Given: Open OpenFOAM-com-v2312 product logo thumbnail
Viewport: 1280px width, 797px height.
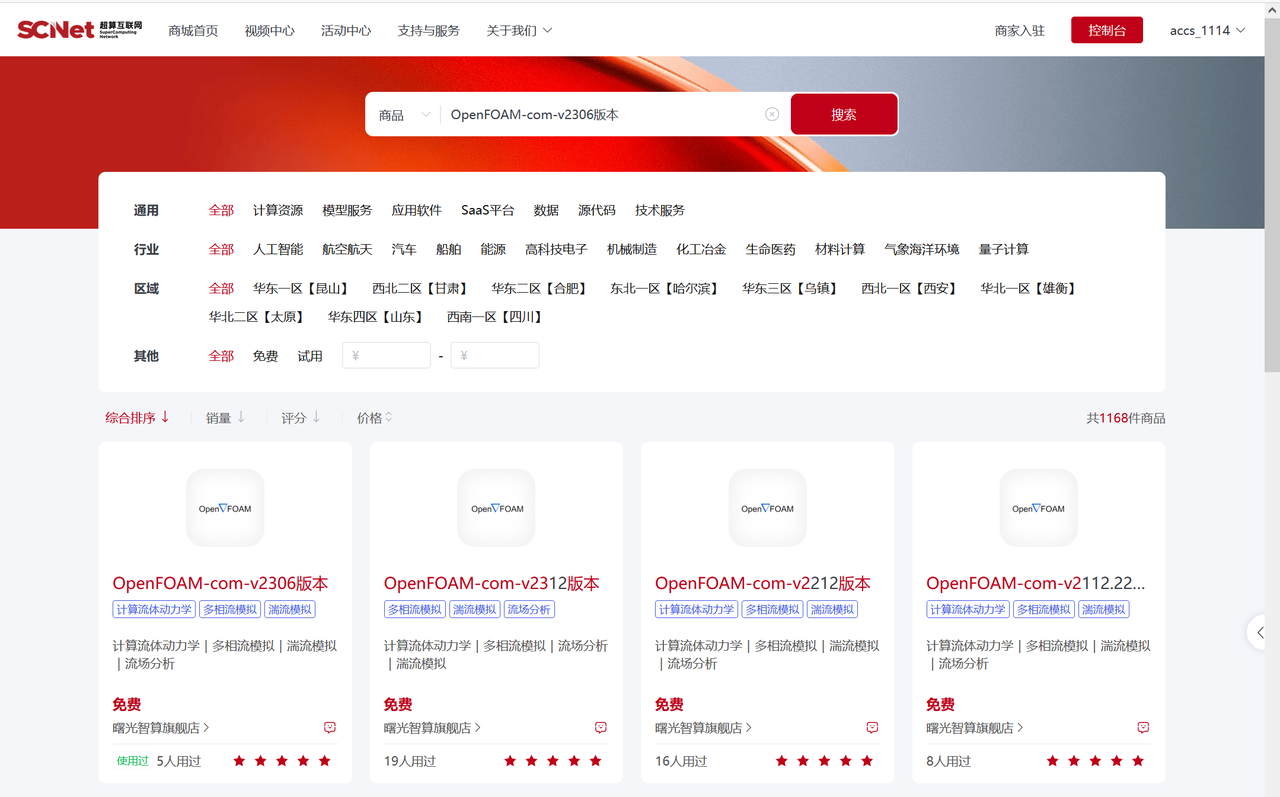Looking at the screenshot, I should click(496, 508).
